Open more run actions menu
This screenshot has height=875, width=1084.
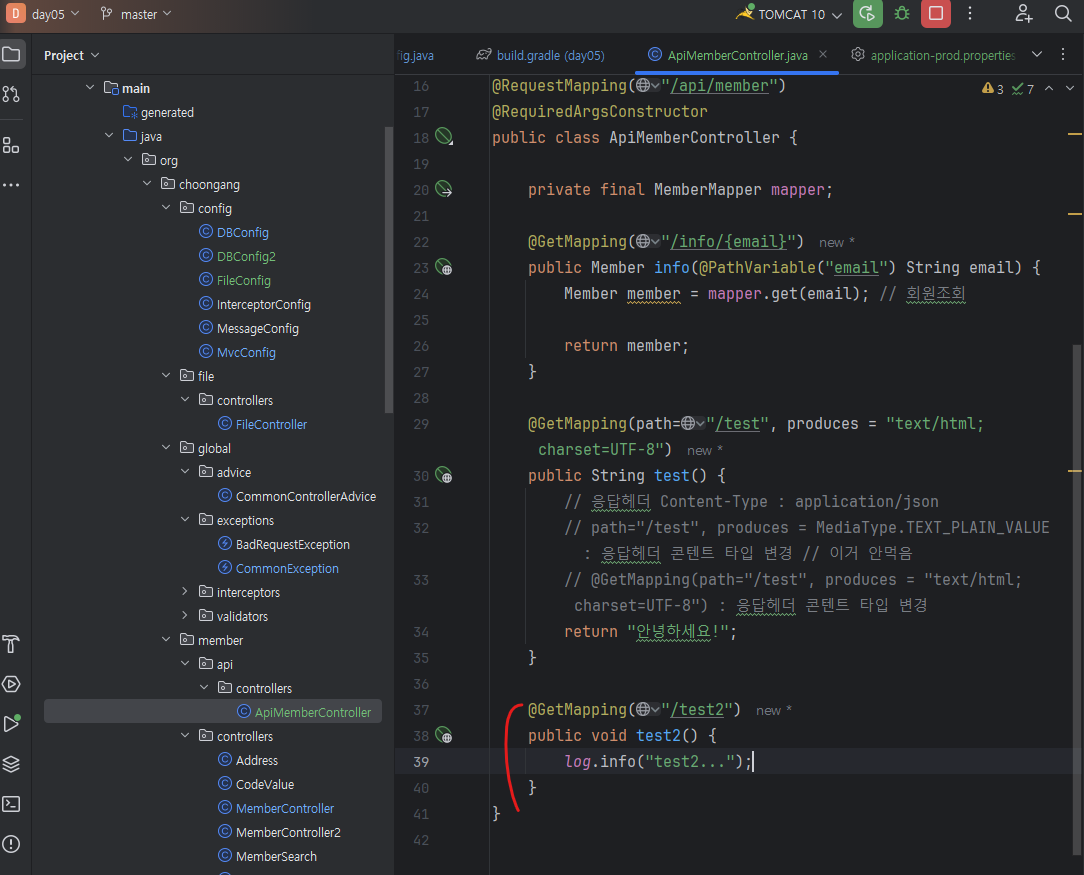970,14
